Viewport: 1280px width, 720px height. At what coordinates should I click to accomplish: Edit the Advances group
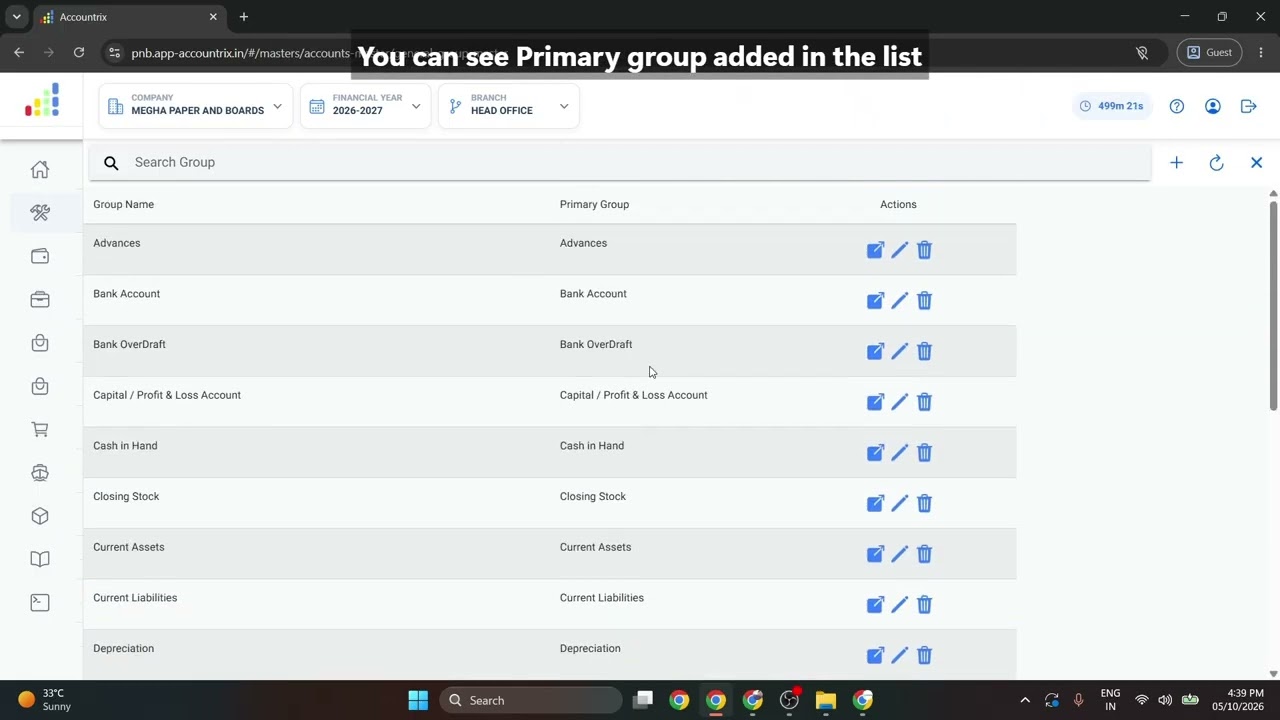point(899,250)
